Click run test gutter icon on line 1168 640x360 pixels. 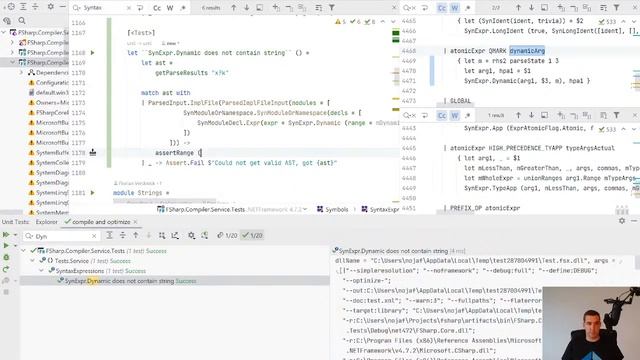(92, 53)
